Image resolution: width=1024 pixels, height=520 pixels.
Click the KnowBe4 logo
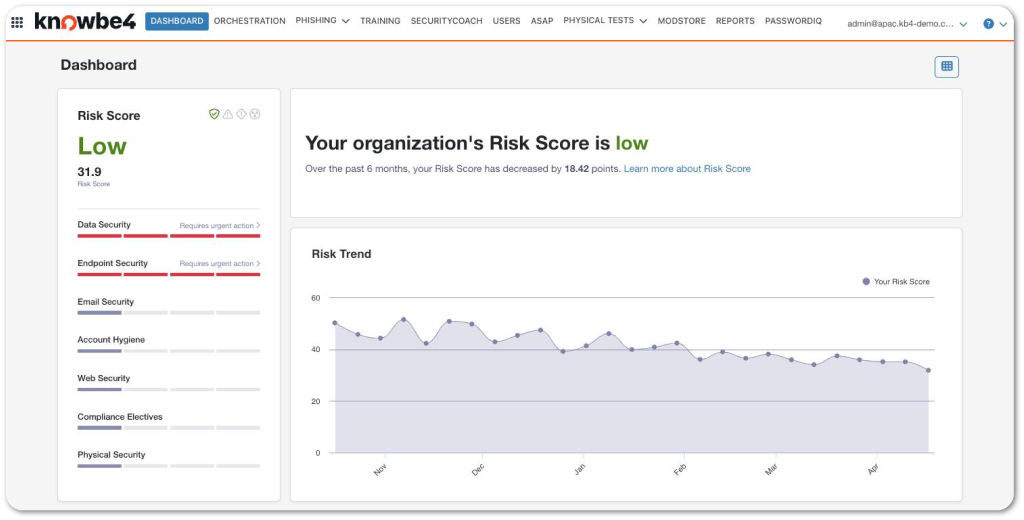86,21
